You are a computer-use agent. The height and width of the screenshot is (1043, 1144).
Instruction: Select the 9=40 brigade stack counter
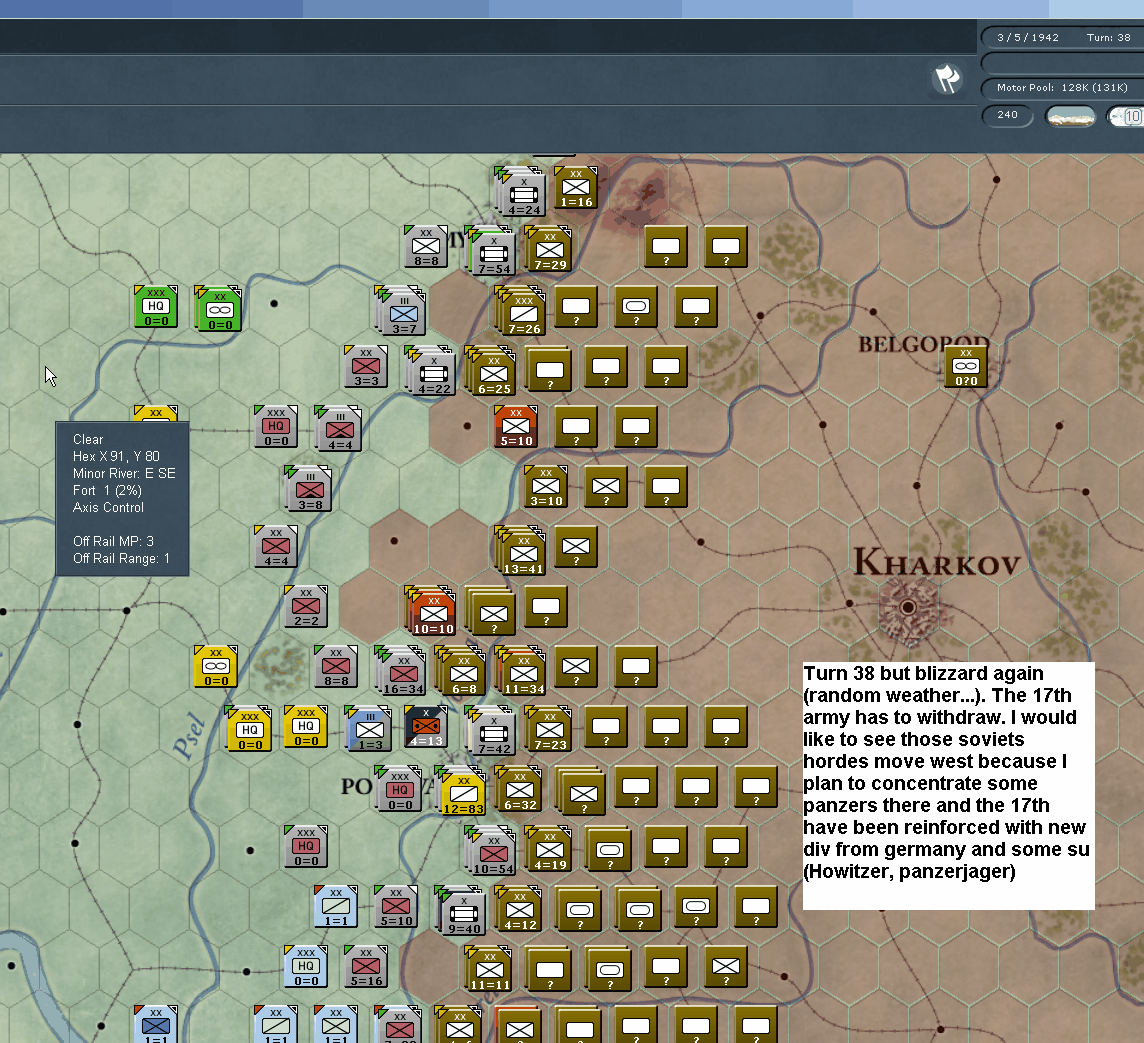pos(461,910)
